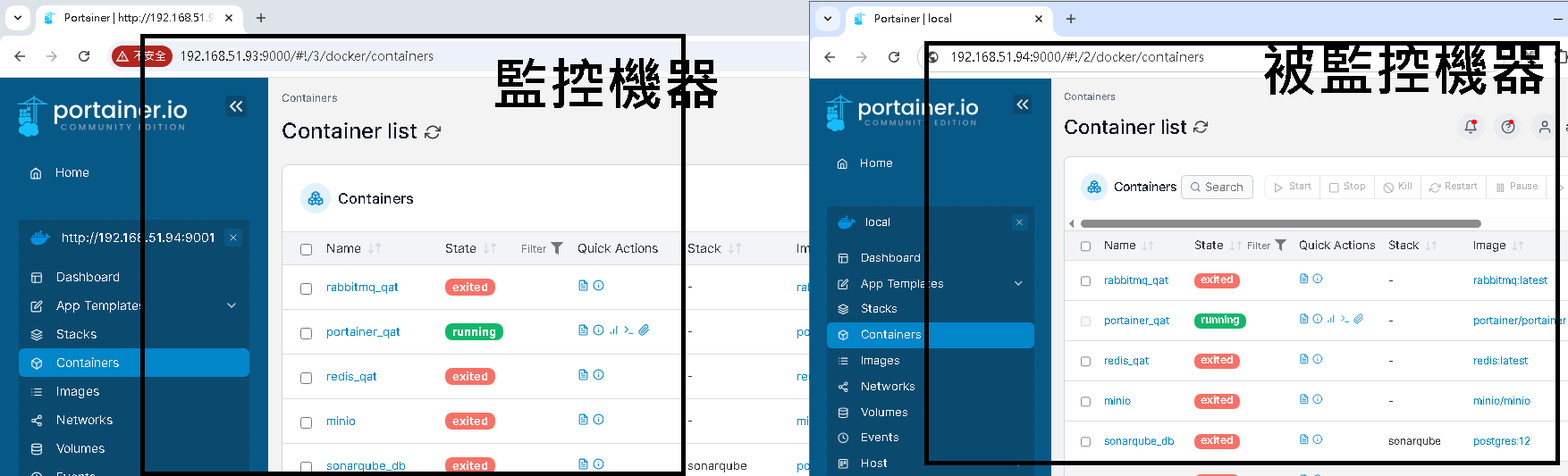Open logs for rabbitmq_qat in right window
The width and height of the screenshot is (1568, 476).
pyautogui.click(x=1304, y=279)
